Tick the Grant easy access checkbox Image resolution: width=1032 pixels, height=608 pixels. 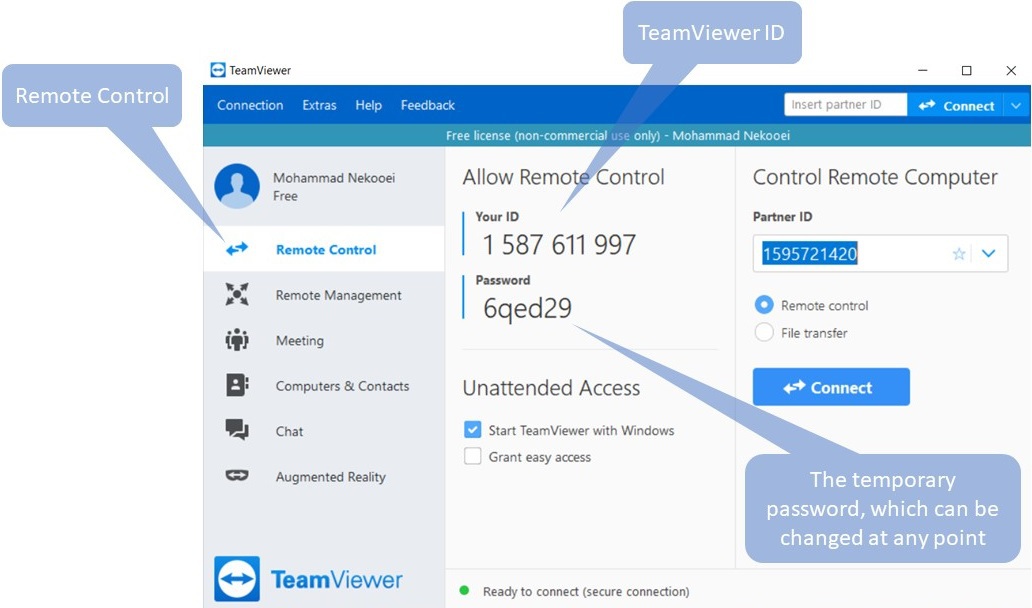pos(473,456)
